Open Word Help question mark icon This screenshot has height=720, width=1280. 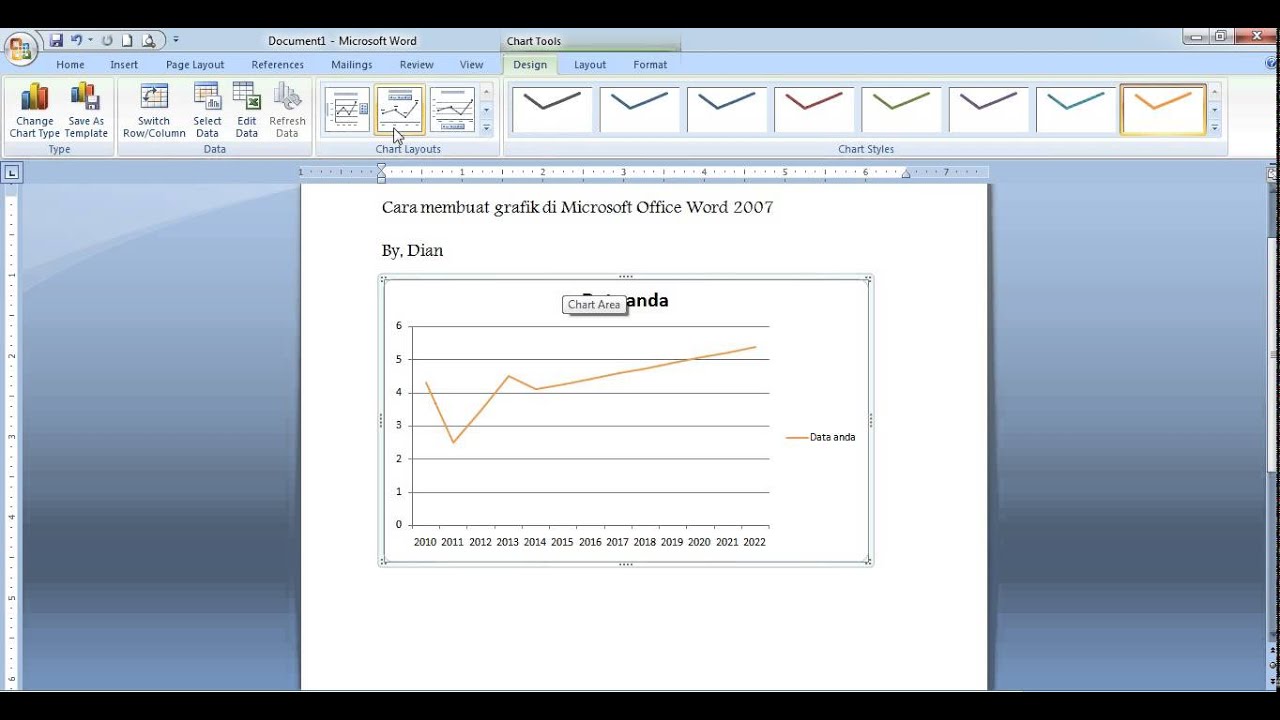pos(1272,63)
